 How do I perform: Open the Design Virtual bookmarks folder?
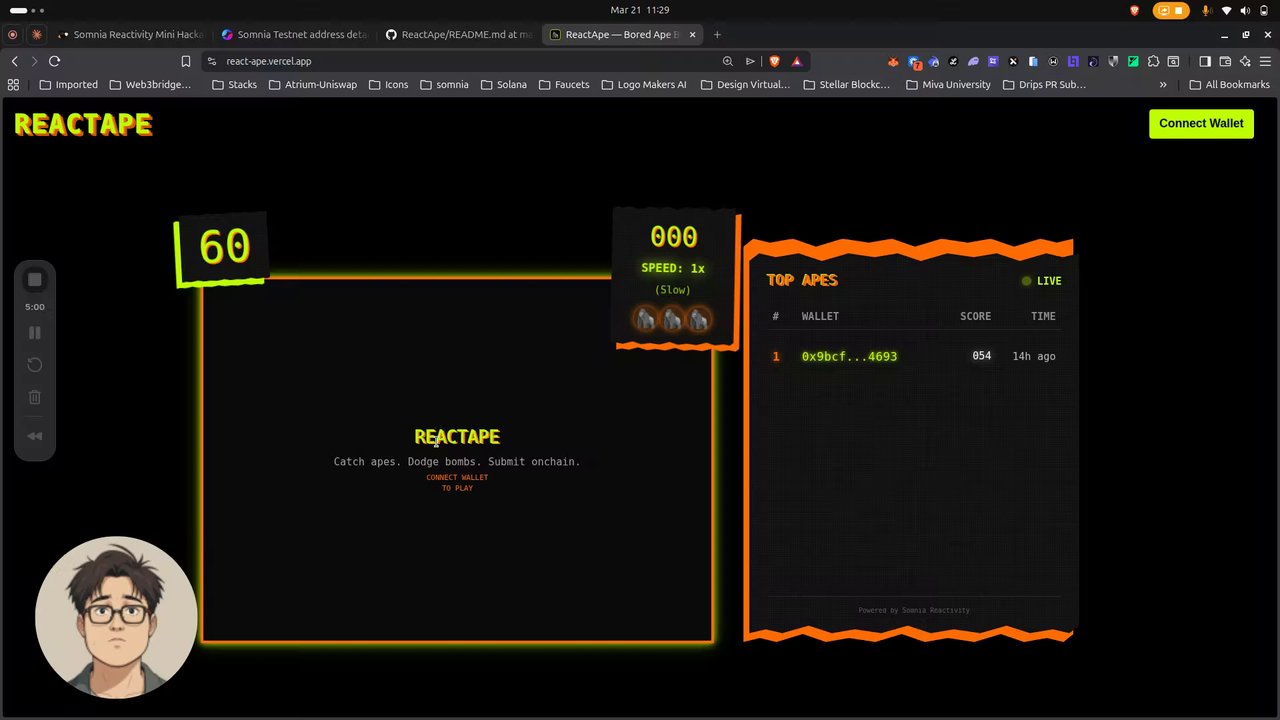coord(745,85)
